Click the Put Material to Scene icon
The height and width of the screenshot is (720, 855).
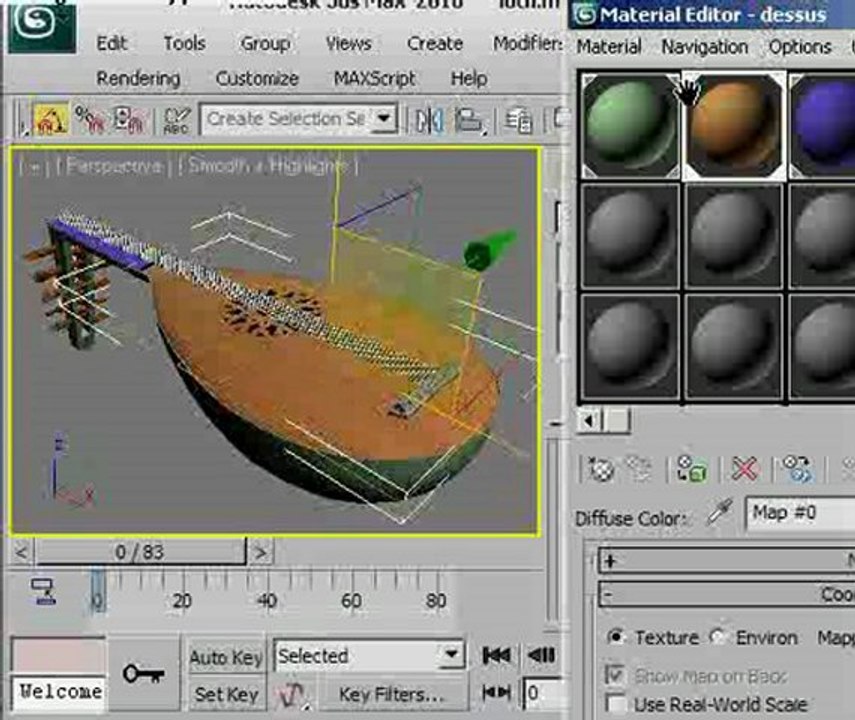click(x=638, y=469)
